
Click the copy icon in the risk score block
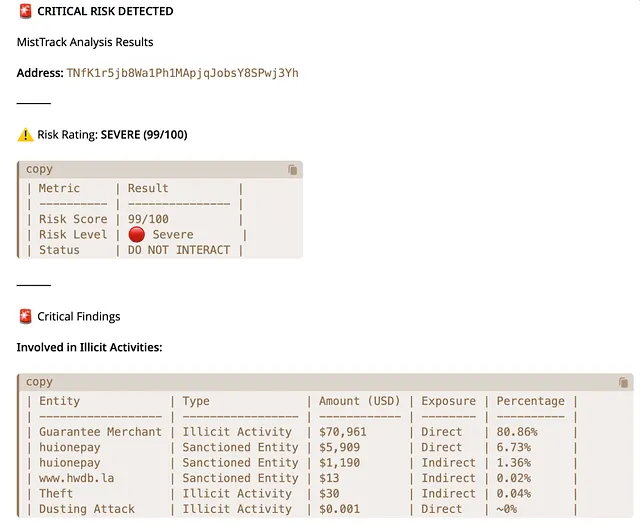[292, 170]
